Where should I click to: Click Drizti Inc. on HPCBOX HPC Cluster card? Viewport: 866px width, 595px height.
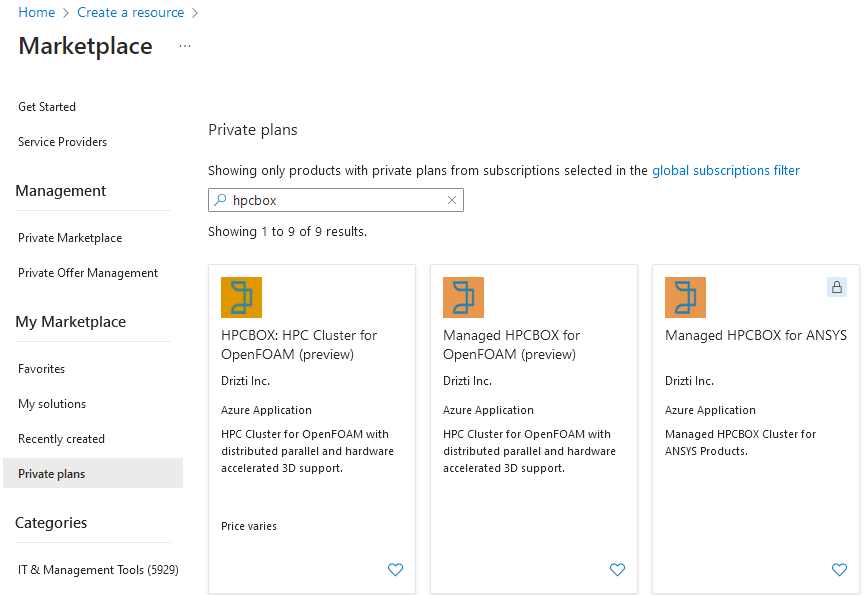point(245,381)
